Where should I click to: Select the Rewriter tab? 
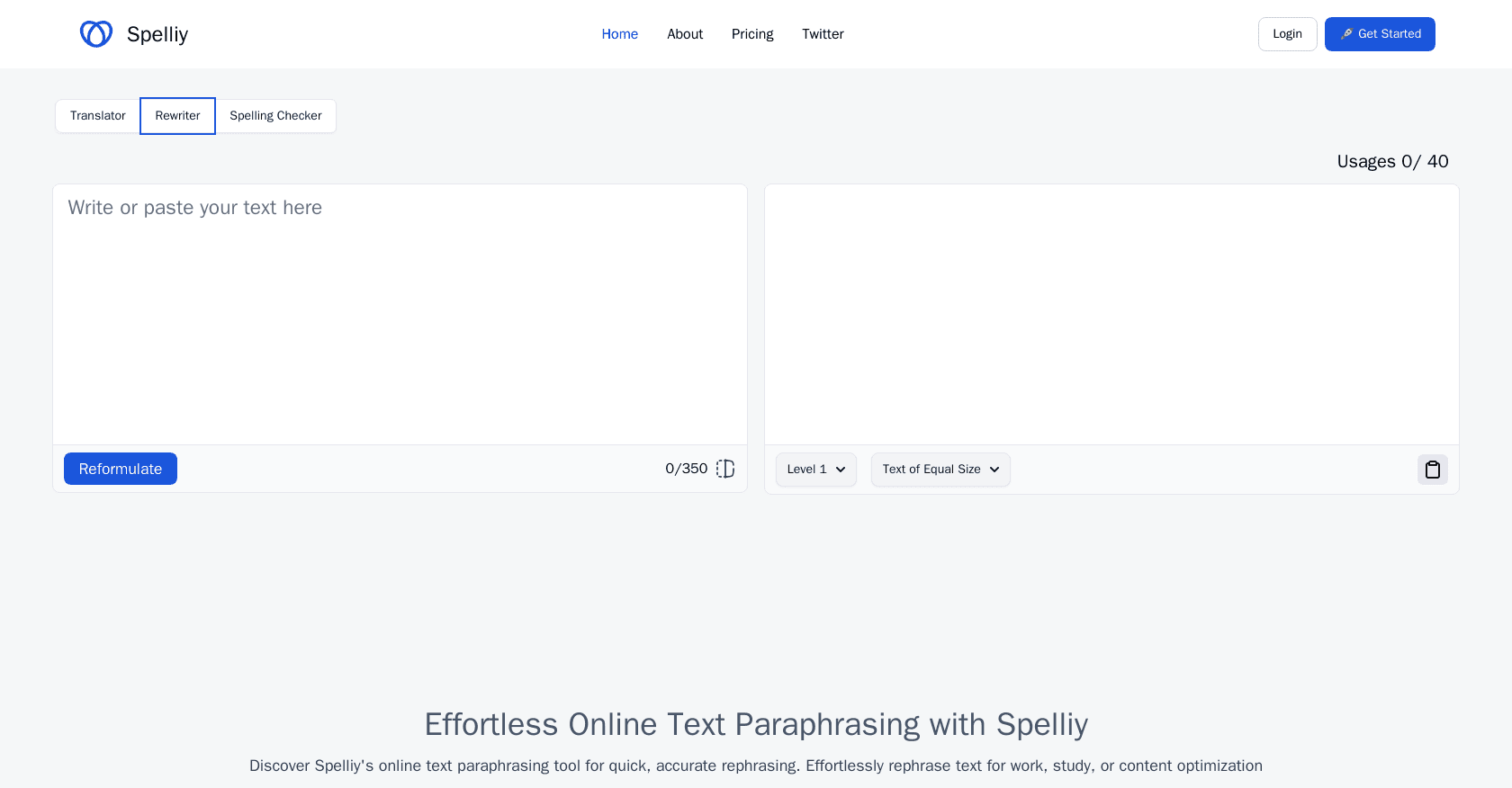tap(177, 116)
